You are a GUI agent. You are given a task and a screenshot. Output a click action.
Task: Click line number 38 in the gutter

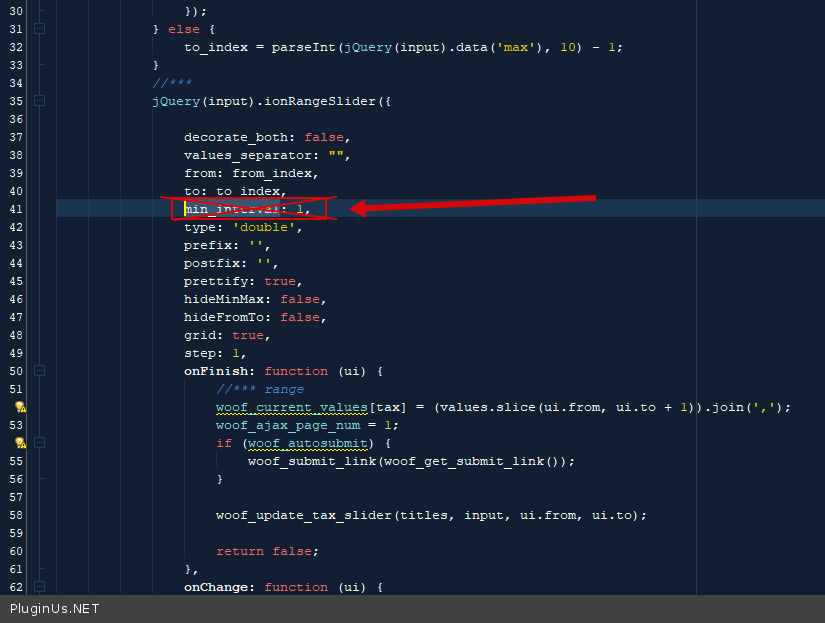click(15, 155)
